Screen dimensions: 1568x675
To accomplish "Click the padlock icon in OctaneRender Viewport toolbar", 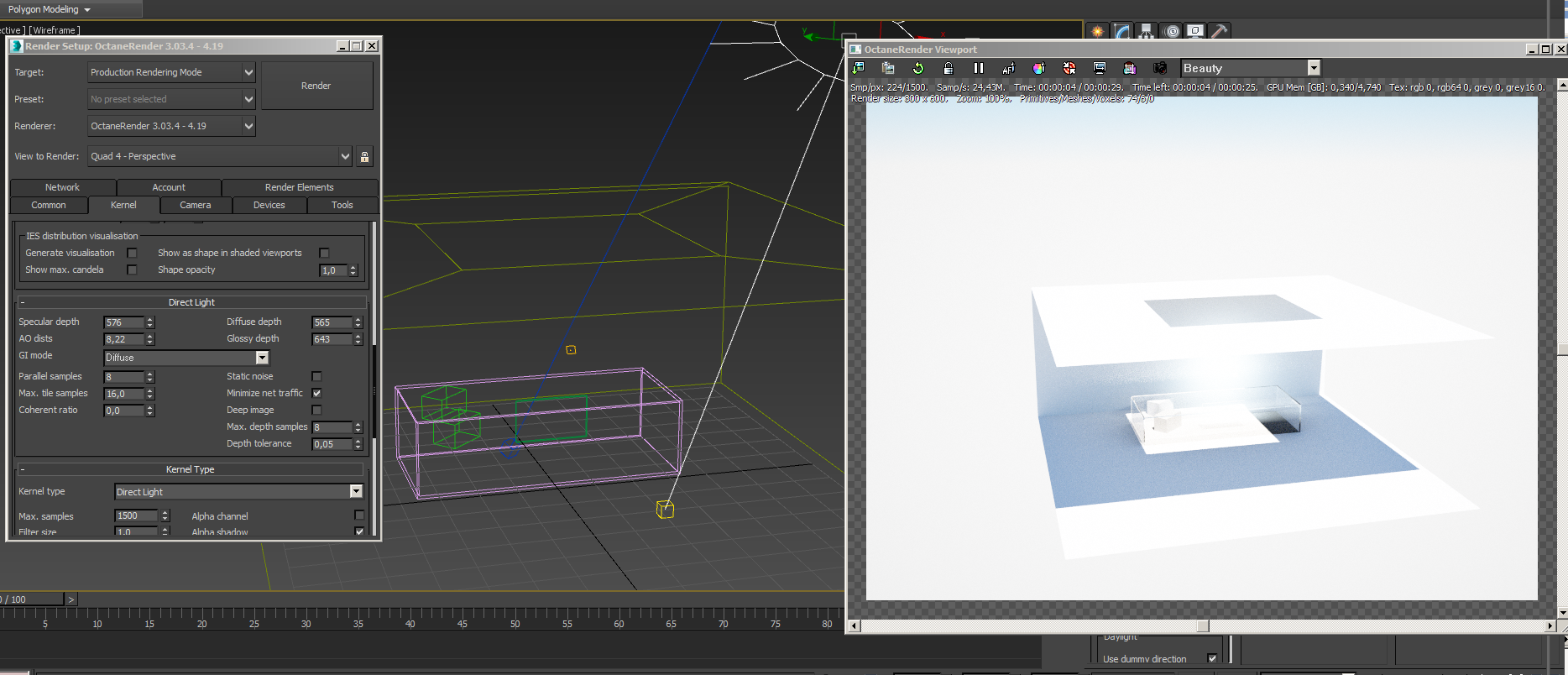I will pos(949,68).
